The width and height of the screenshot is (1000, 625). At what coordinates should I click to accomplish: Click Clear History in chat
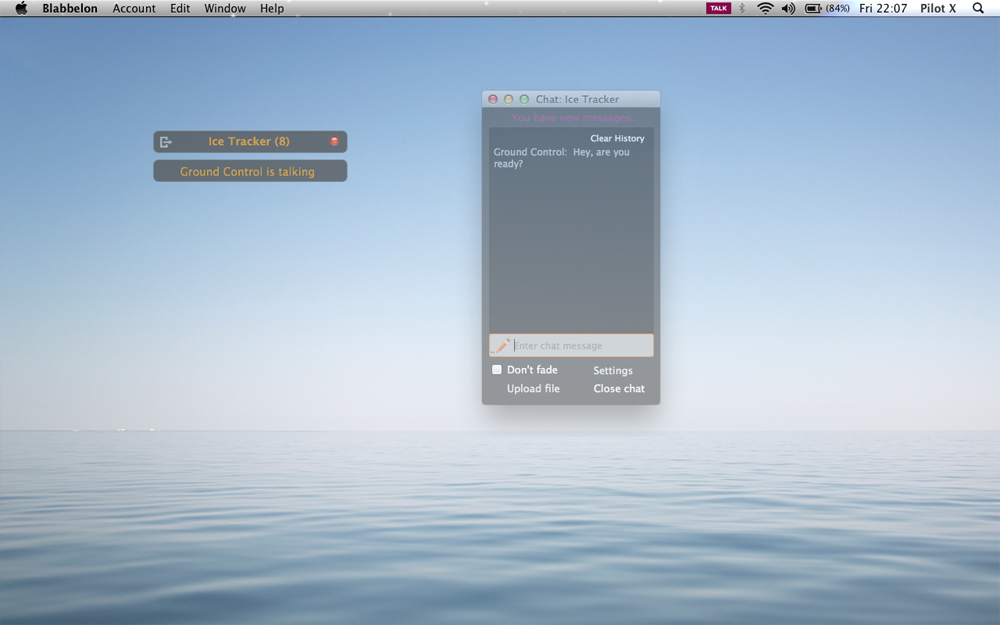(617, 139)
